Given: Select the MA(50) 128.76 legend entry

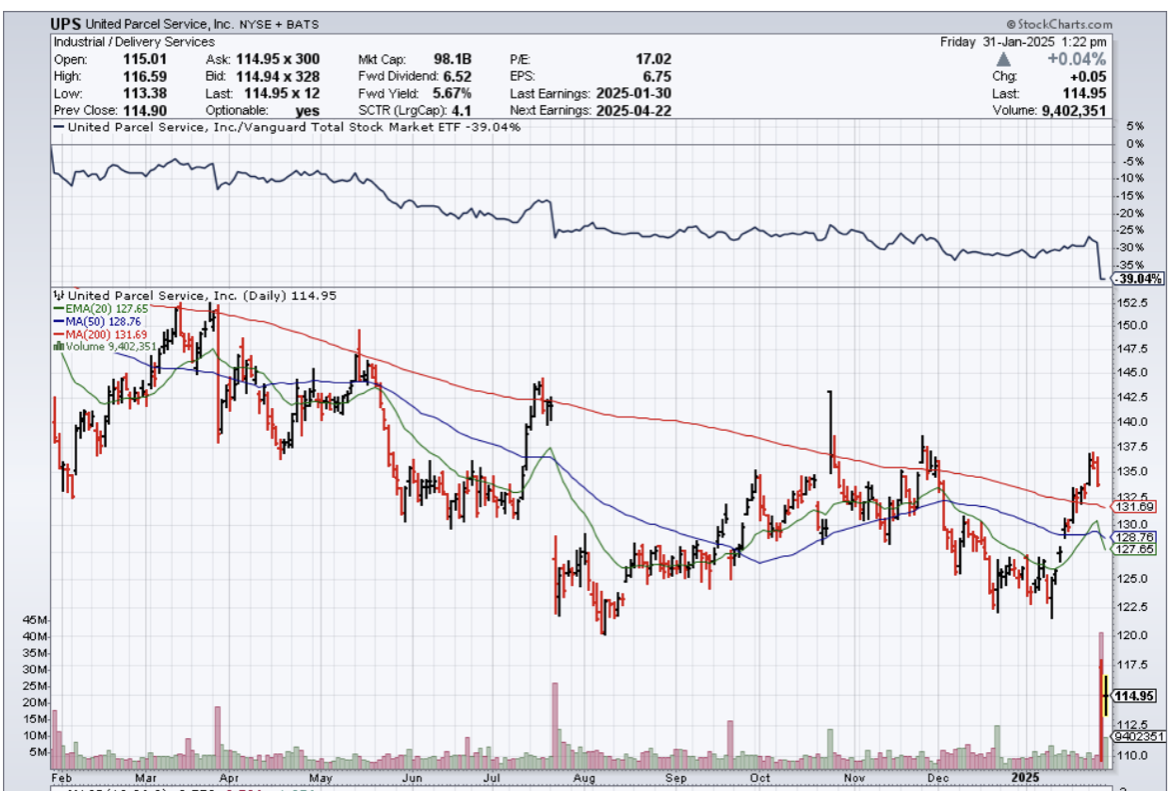Looking at the screenshot, I should click(99, 322).
